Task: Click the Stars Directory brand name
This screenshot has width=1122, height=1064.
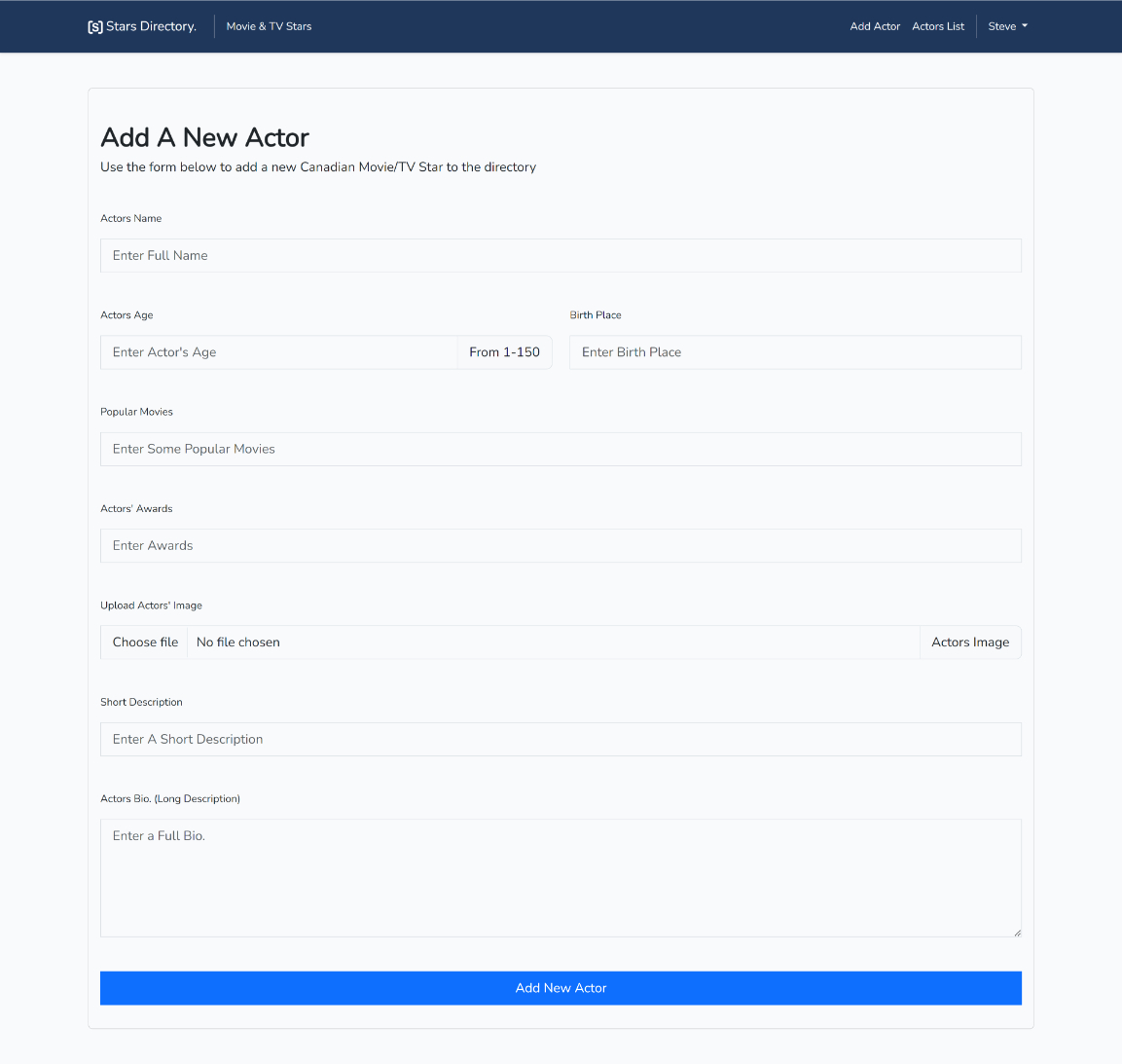Action: pos(151,25)
